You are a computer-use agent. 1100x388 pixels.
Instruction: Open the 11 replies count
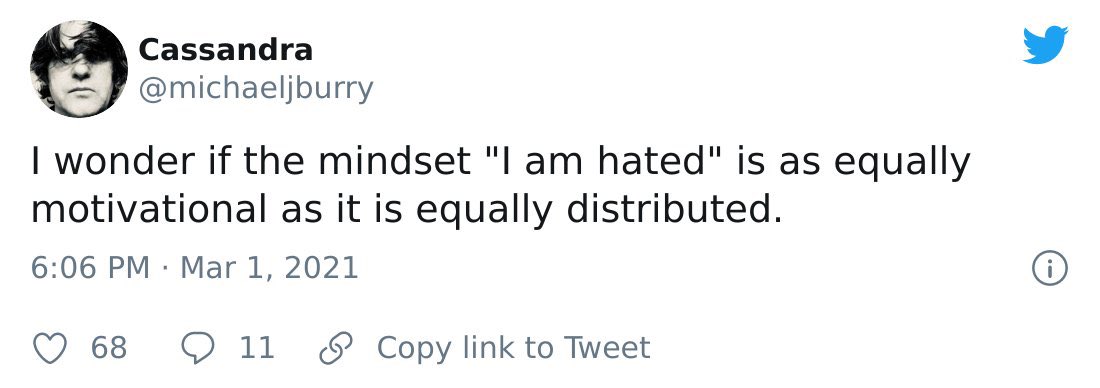pos(257,348)
